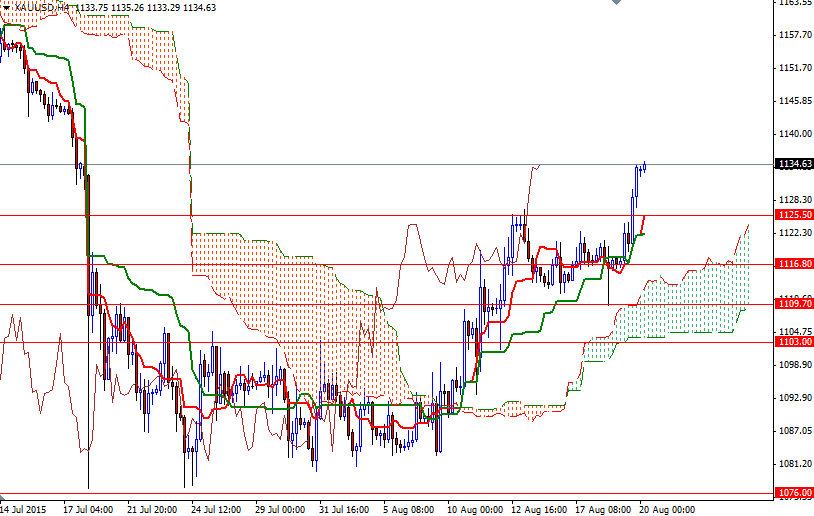
Task: Click the 31 Jul 16:00 time label
Action: click(345, 510)
